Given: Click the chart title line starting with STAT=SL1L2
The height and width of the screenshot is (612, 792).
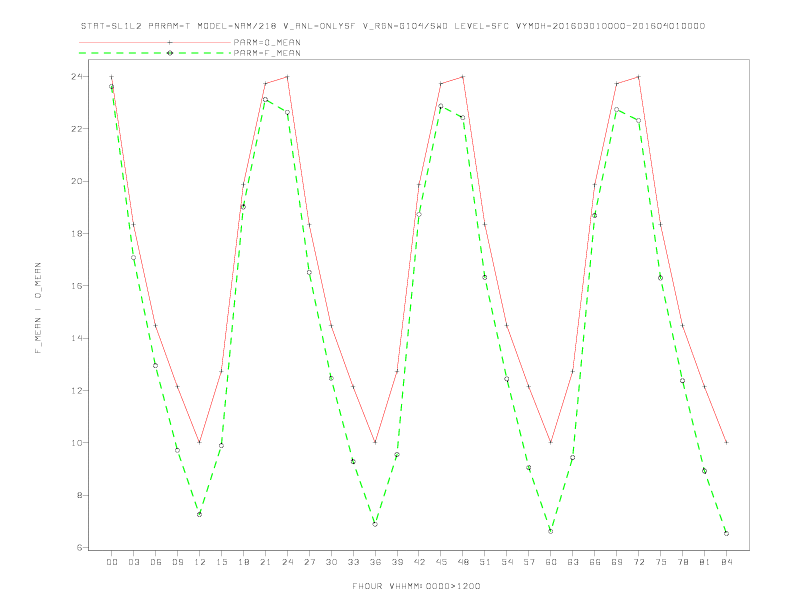Looking at the screenshot, I should (392, 26).
